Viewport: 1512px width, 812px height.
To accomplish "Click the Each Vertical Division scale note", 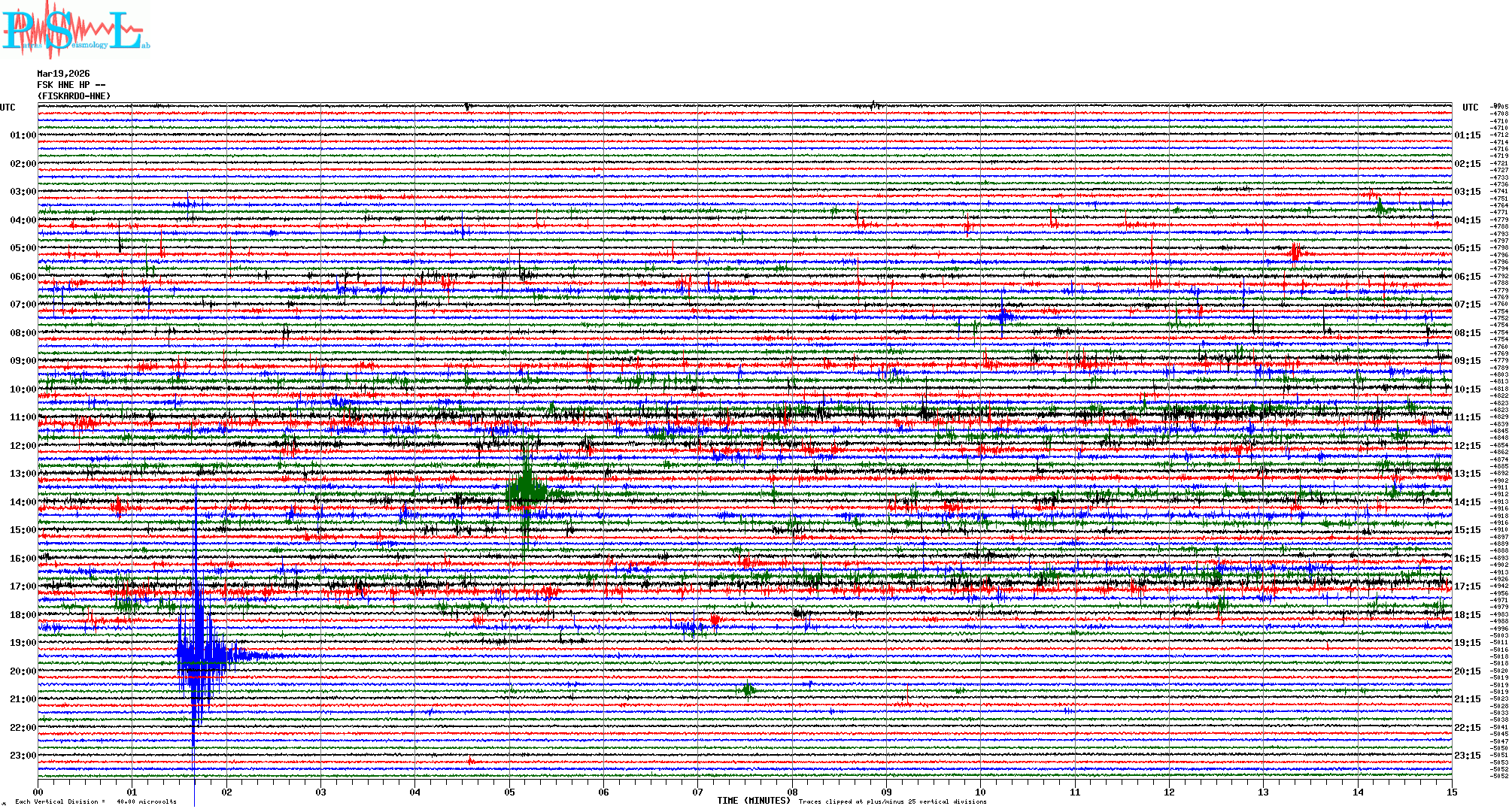I will 96,801.
